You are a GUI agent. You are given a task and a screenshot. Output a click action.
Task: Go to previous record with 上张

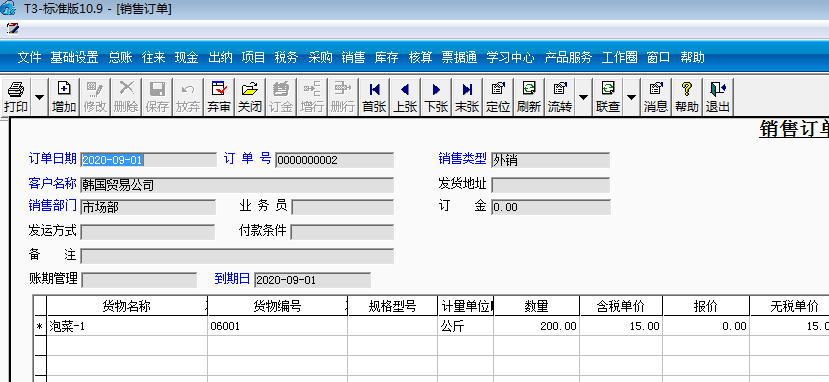tap(404, 97)
